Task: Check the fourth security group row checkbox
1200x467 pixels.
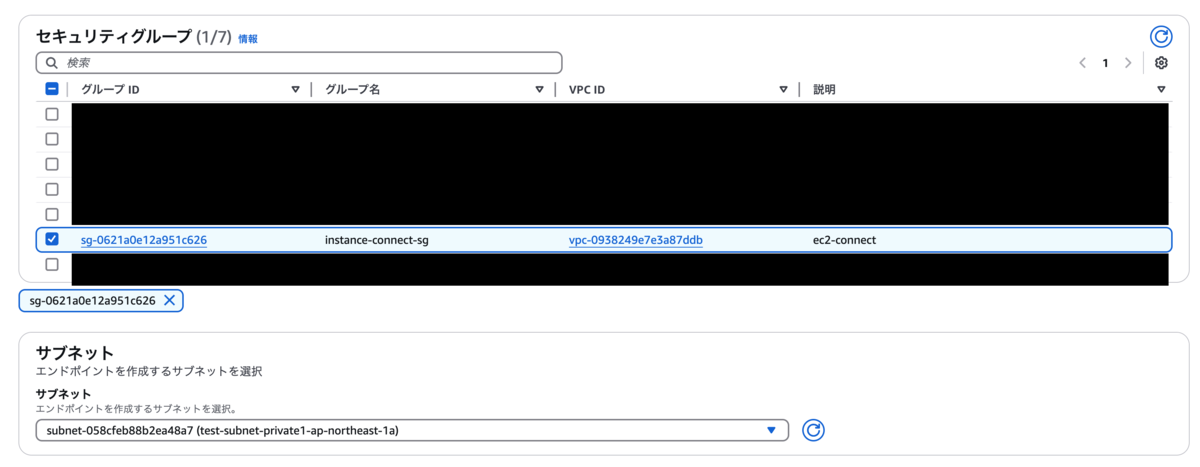Action: coord(52,189)
